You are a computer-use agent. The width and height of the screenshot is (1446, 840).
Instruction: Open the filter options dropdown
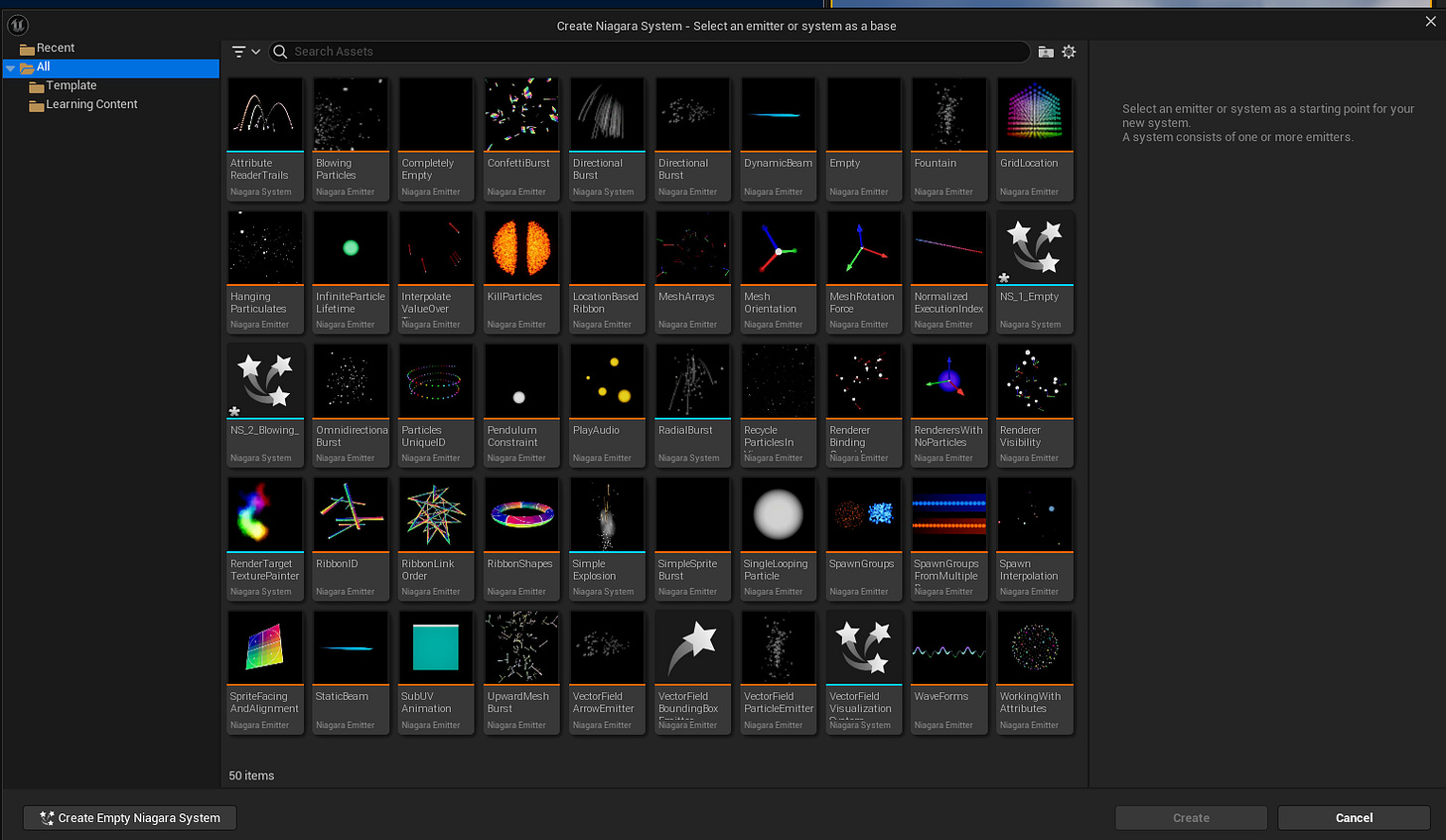(245, 52)
